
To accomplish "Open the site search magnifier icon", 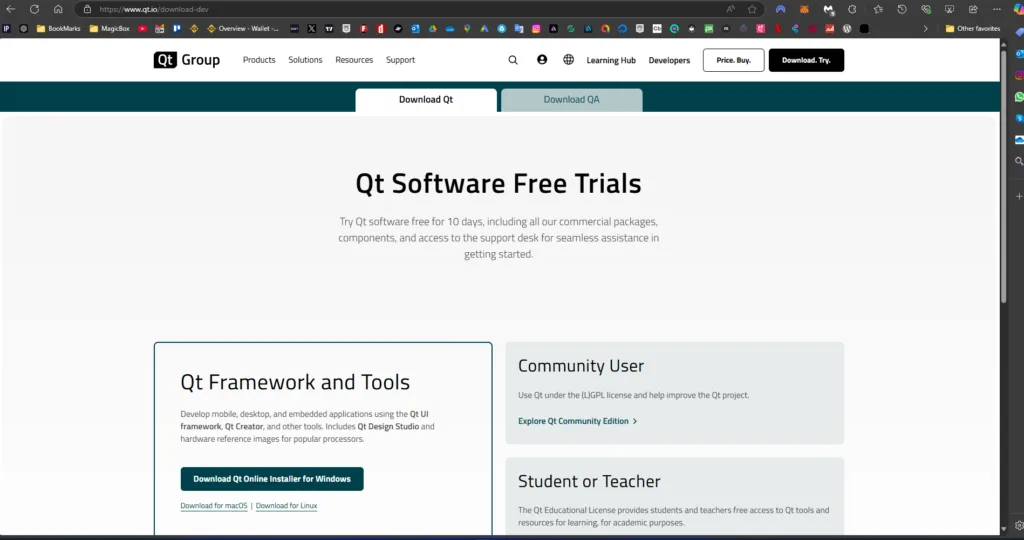I will pos(513,60).
